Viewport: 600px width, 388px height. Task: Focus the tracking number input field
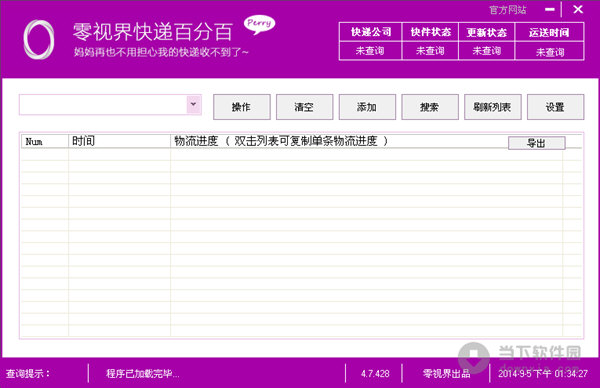[103, 104]
